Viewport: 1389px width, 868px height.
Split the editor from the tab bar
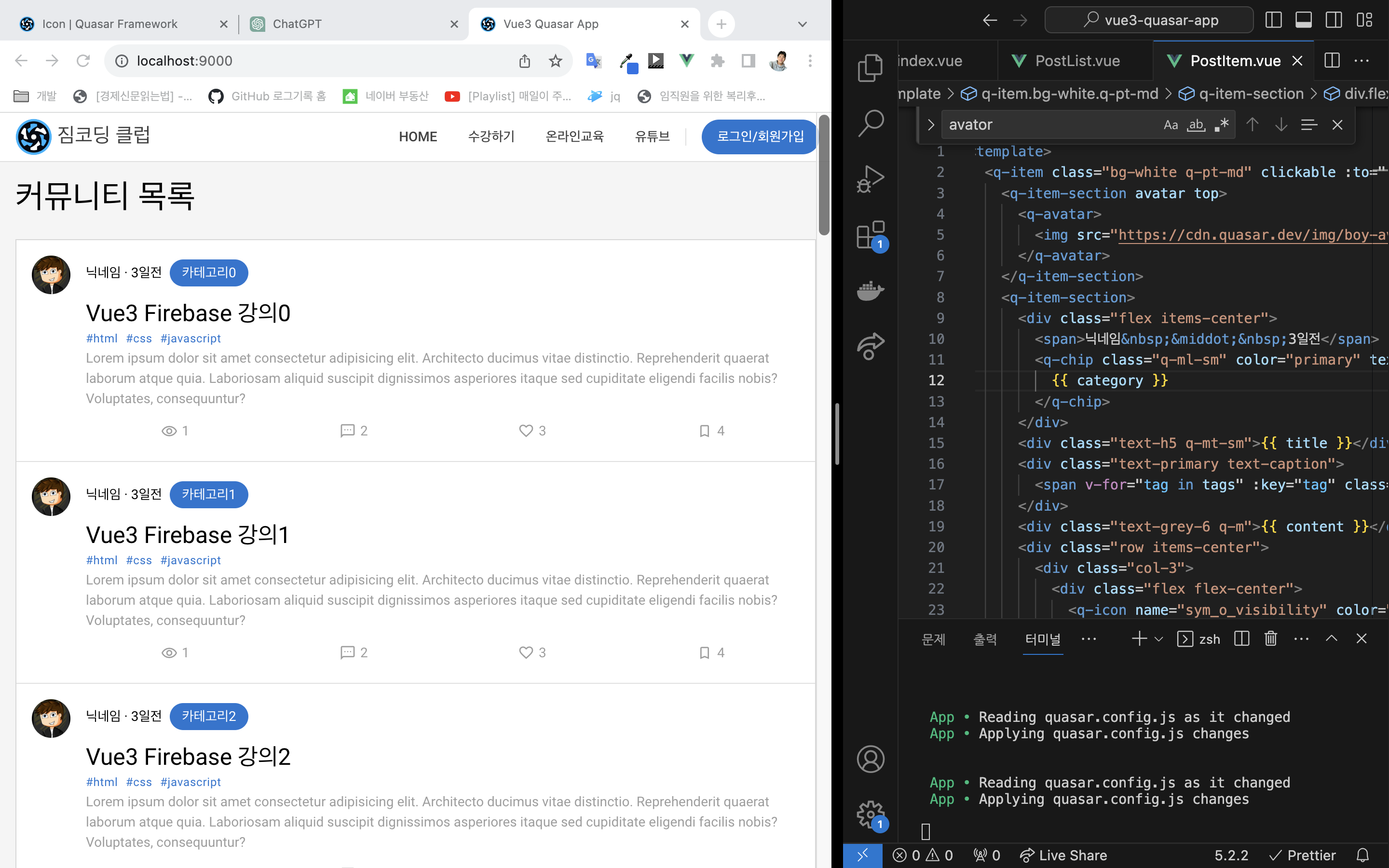pos(1331,60)
